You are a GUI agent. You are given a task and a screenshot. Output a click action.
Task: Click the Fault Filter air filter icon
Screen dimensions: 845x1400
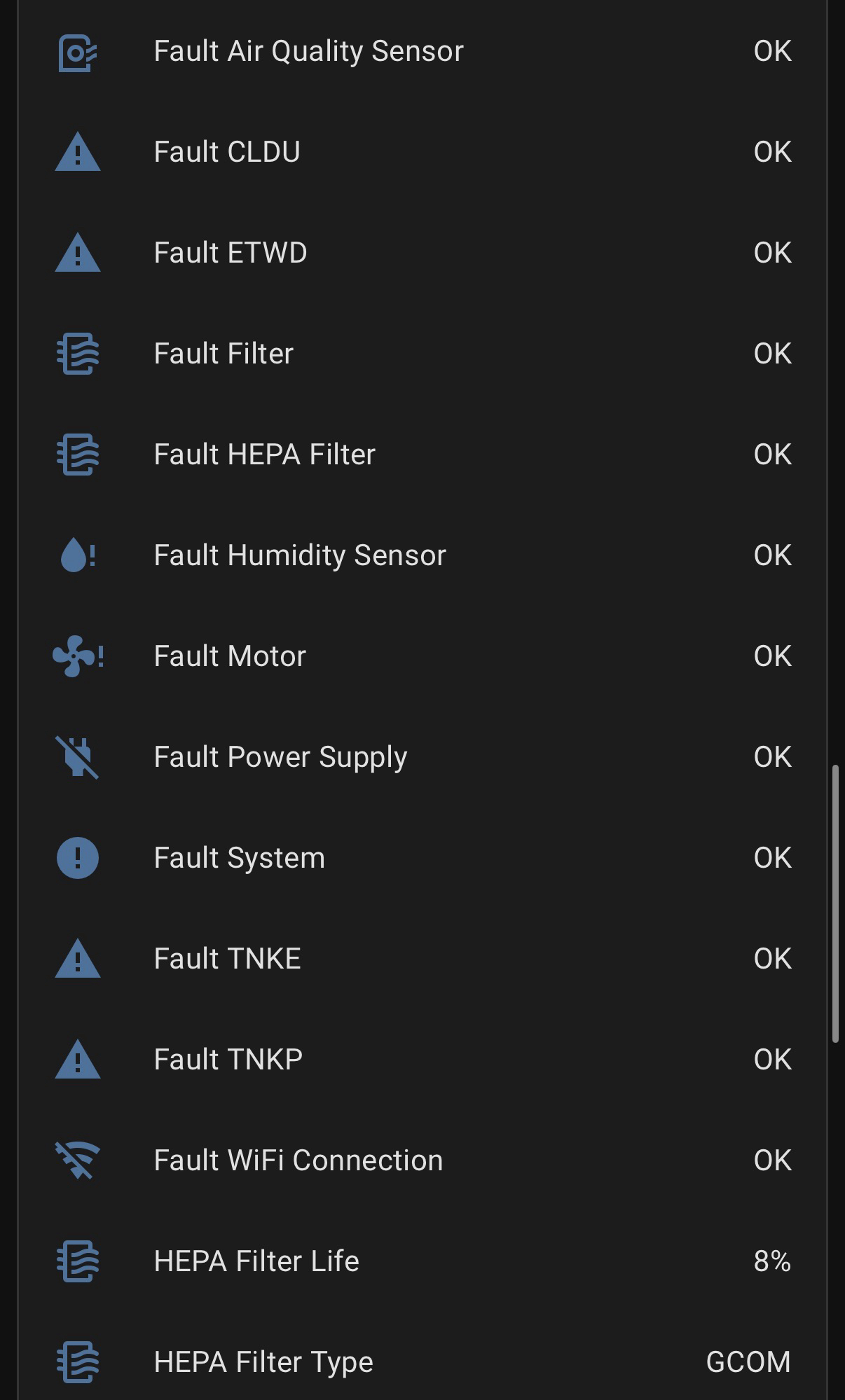coord(77,354)
